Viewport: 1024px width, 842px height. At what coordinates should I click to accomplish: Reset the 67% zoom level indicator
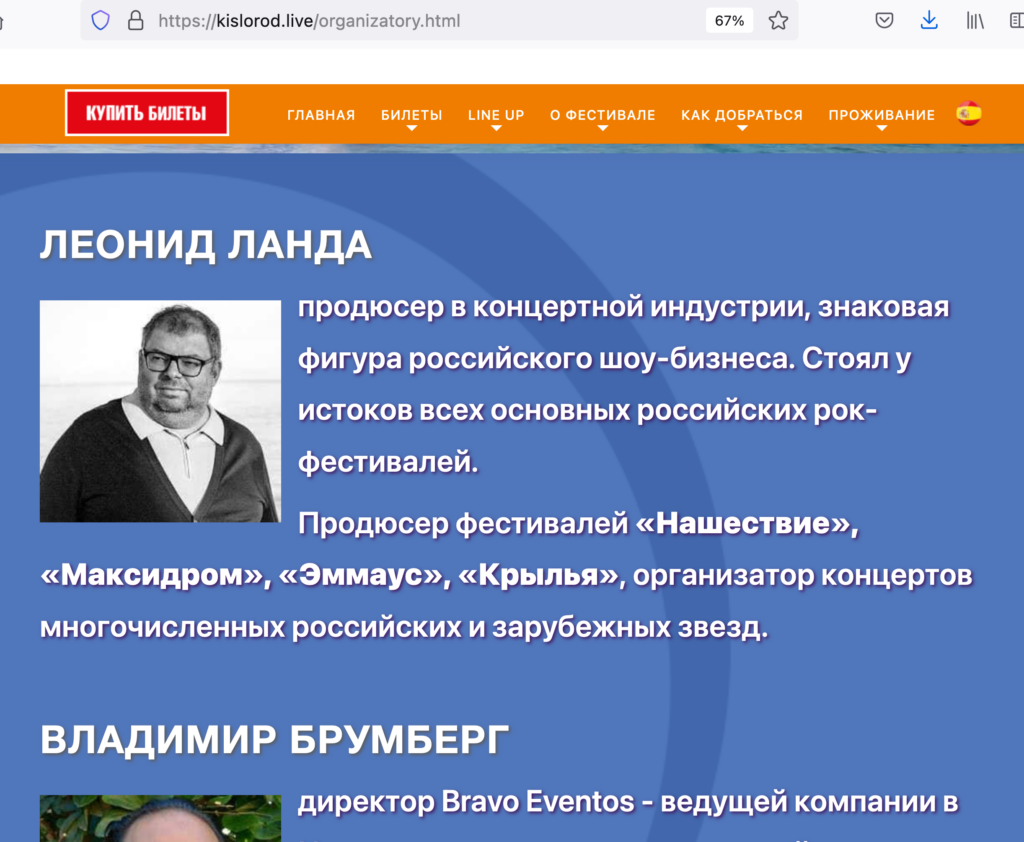[x=729, y=21]
